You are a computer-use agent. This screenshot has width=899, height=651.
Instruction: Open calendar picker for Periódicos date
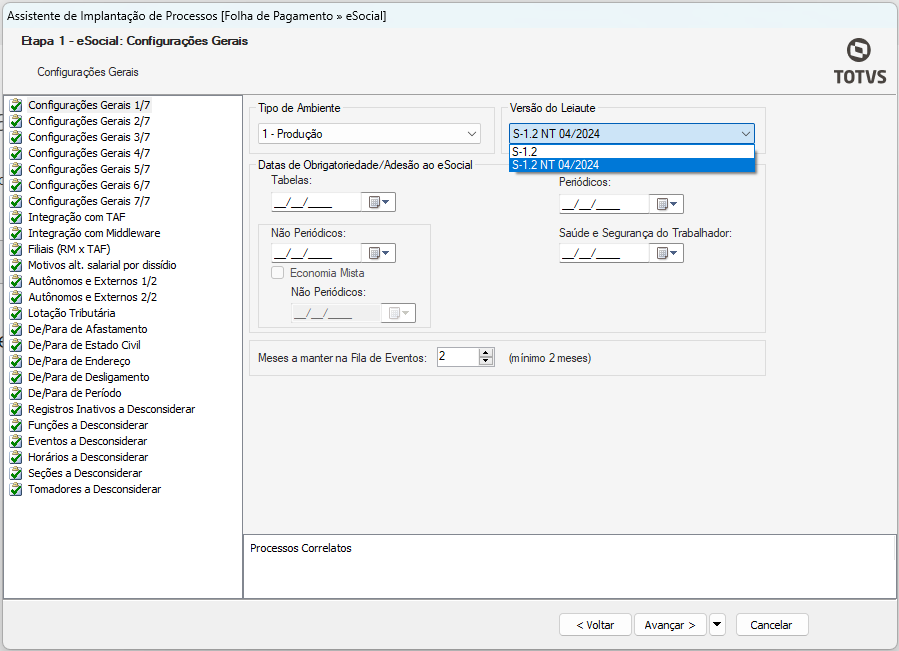coord(669,204)
